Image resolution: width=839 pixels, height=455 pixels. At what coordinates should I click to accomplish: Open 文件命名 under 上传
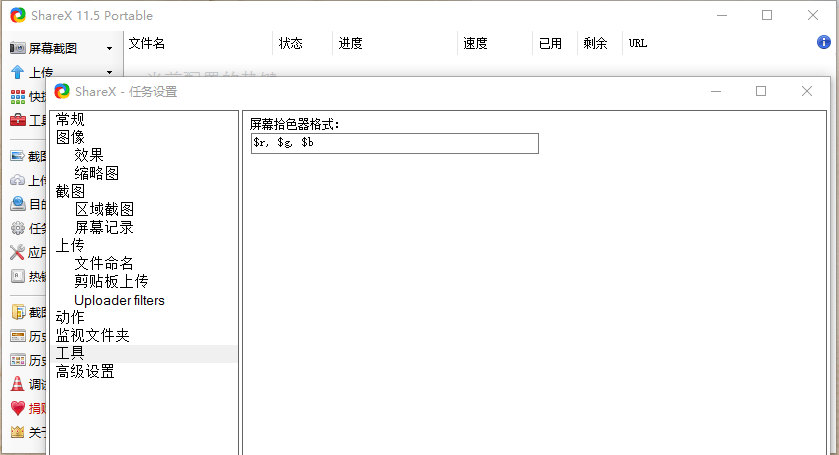(104, 263)
